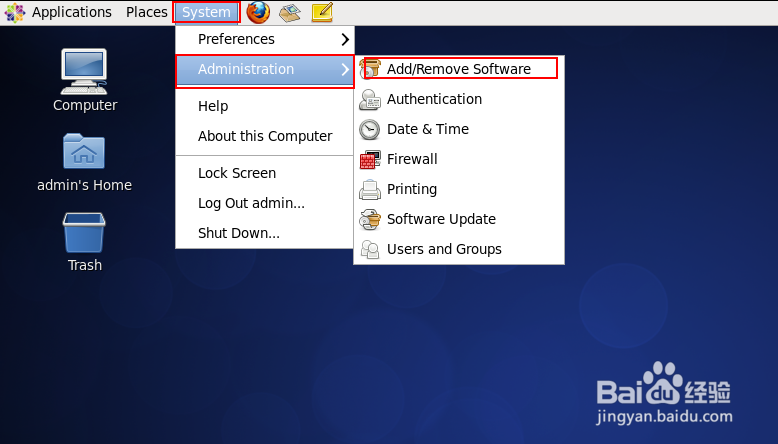
Task: Close the System menu in panel
Action: click(x=206, y=12)
